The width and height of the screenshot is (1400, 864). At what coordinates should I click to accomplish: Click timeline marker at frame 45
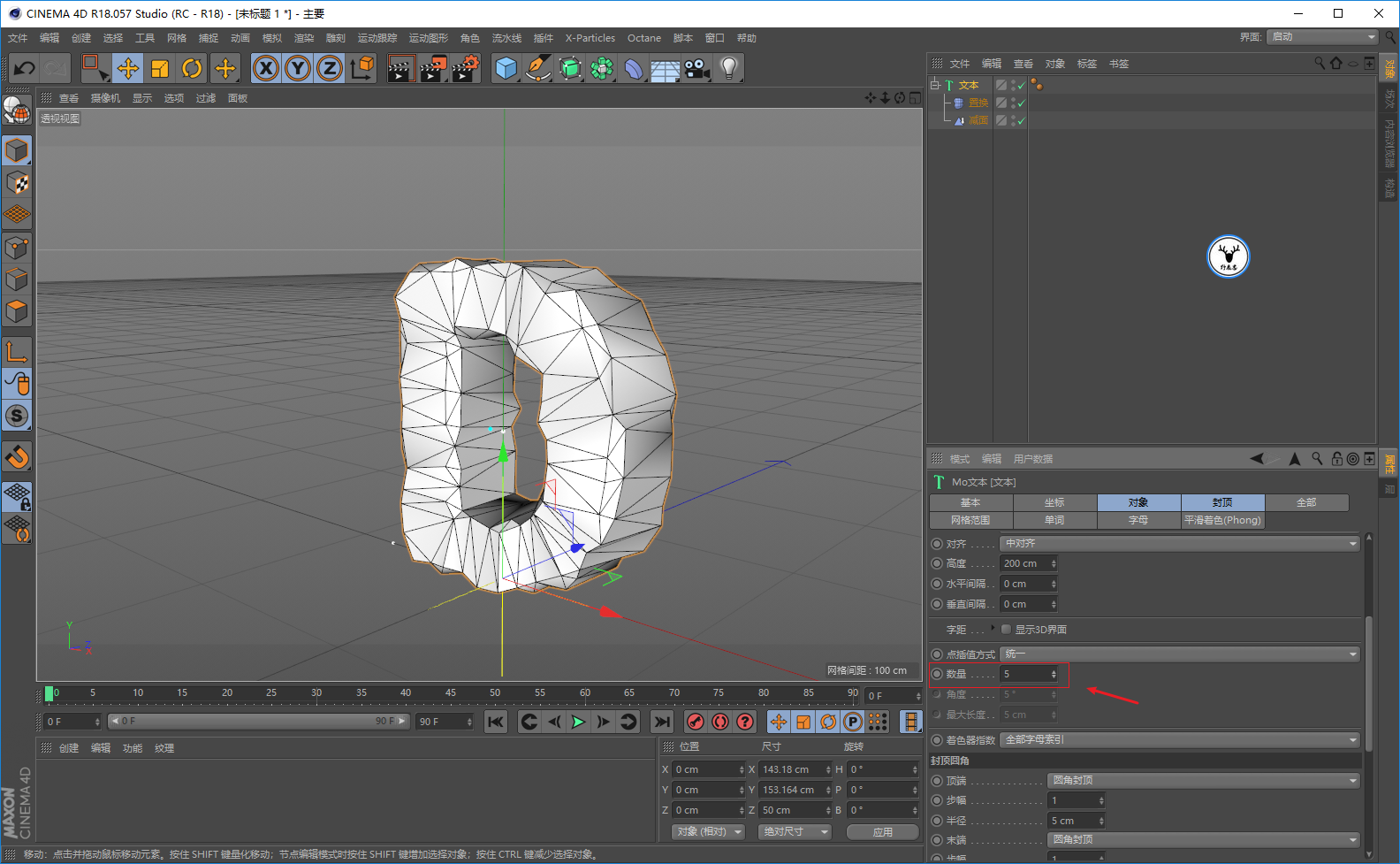[x=450, y=693]
